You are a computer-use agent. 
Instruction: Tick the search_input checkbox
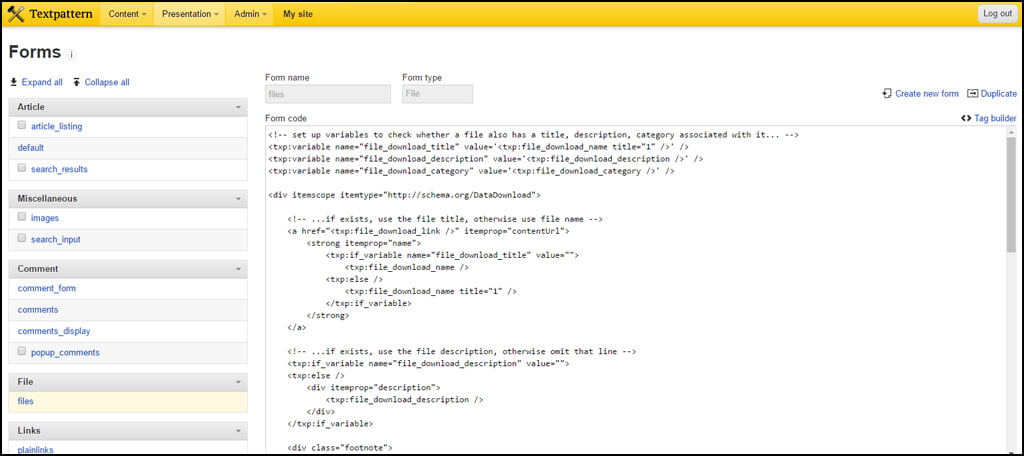[22, 238]
